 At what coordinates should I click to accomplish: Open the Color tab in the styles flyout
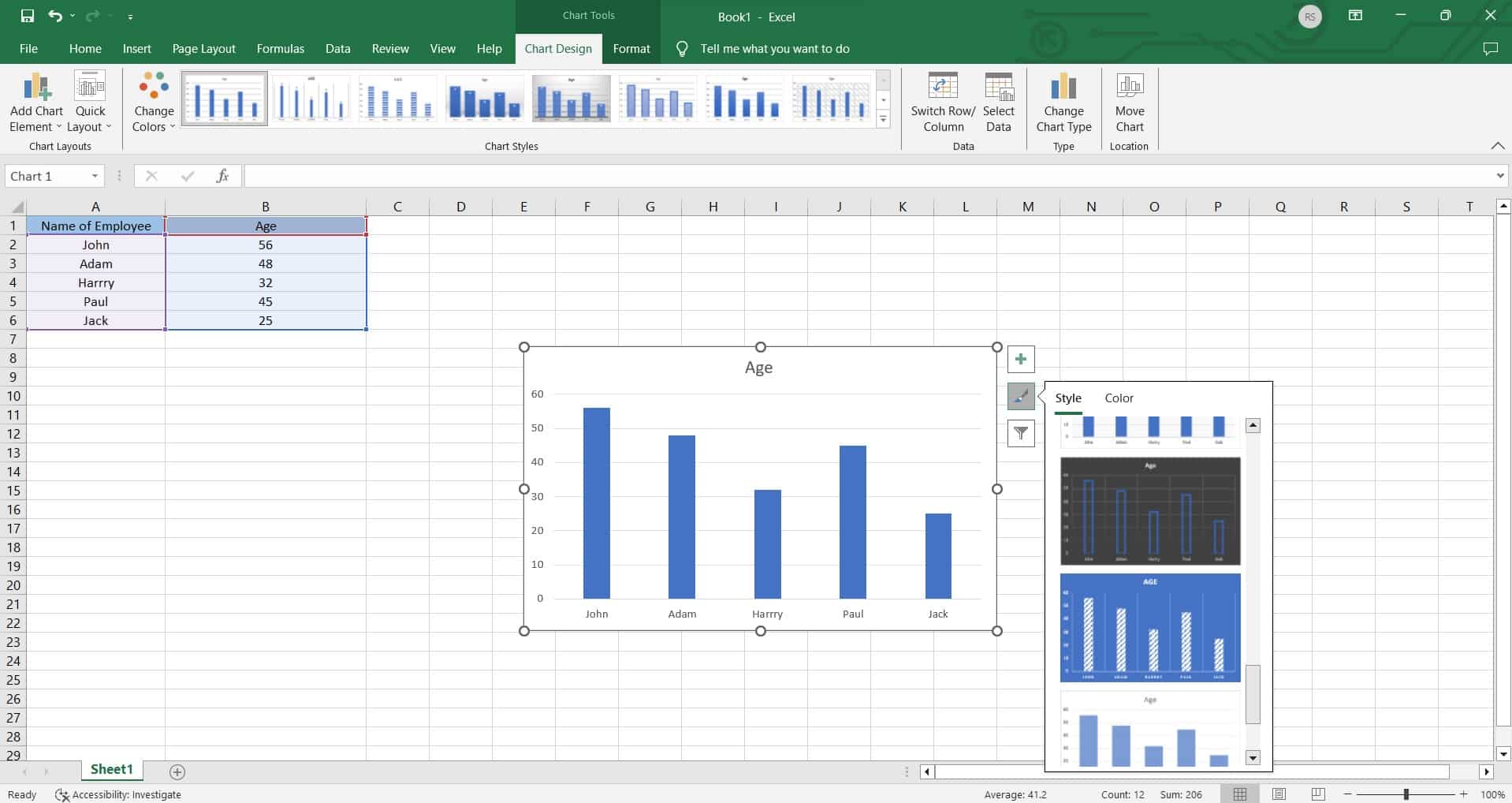pos(1119,398)
